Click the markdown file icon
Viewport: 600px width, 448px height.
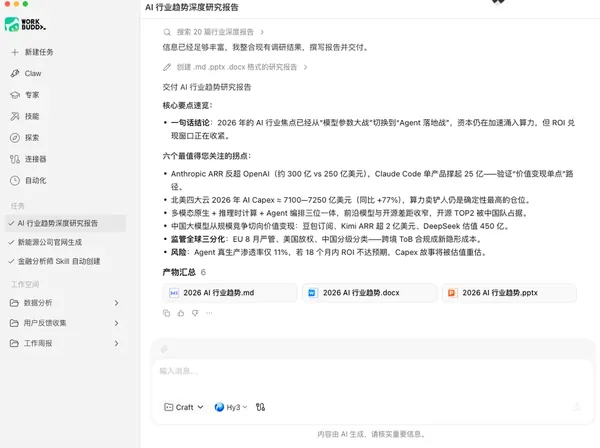(x=174, y=293)
